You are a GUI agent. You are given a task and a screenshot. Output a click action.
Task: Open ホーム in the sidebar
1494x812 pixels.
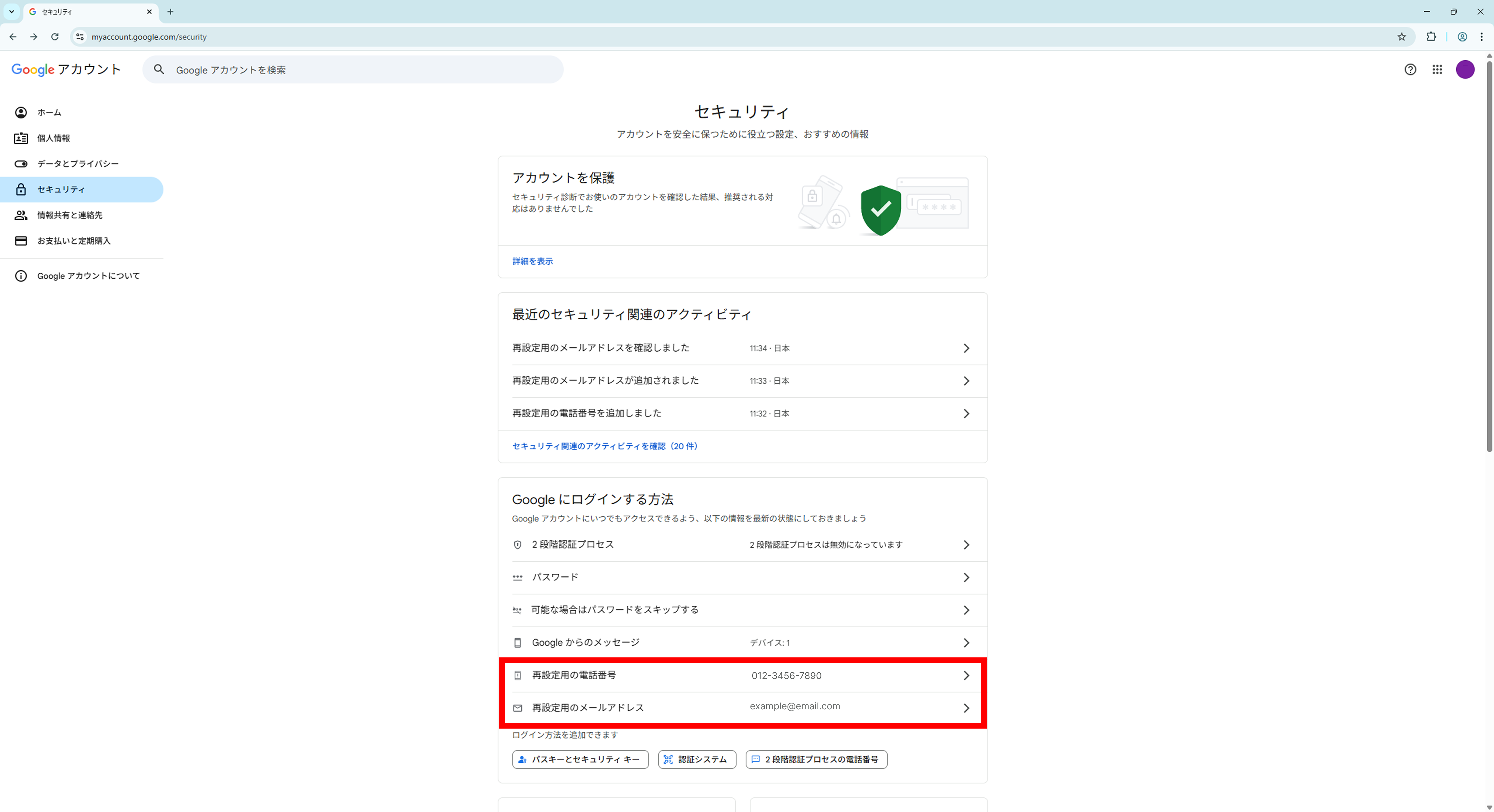[82, 113]
